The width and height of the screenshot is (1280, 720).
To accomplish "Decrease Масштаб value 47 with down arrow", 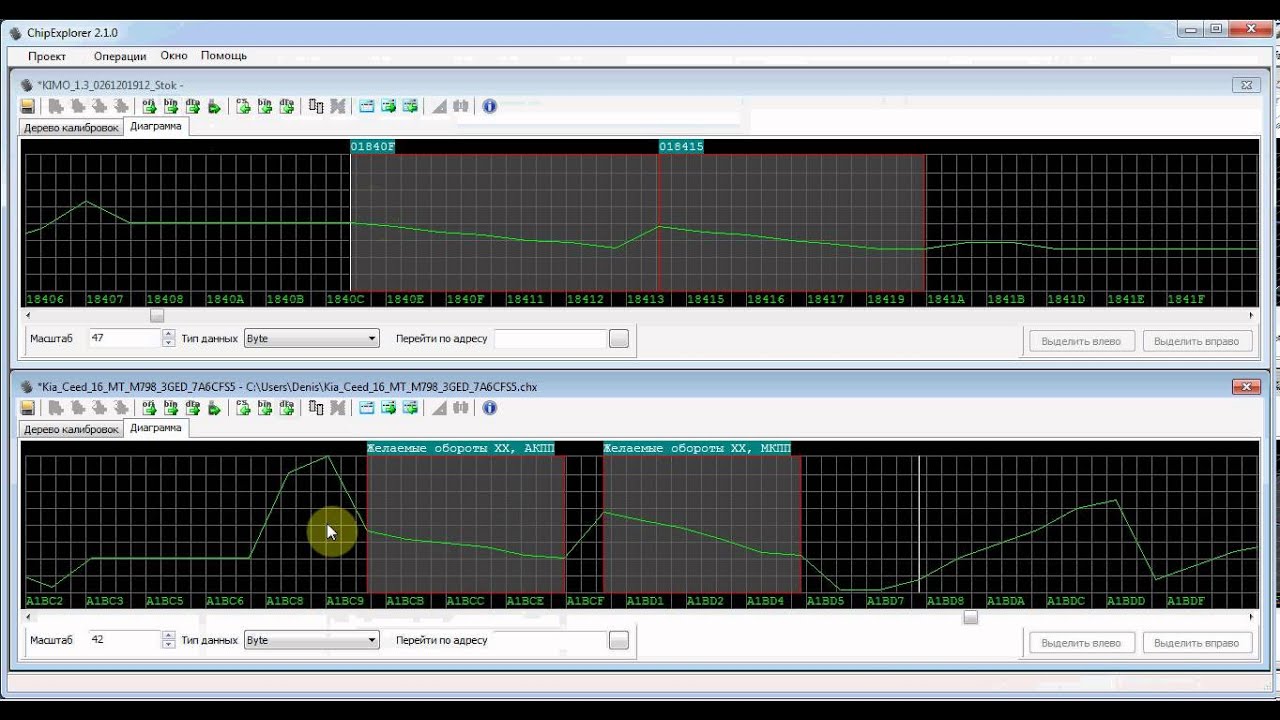I will 168,343.
